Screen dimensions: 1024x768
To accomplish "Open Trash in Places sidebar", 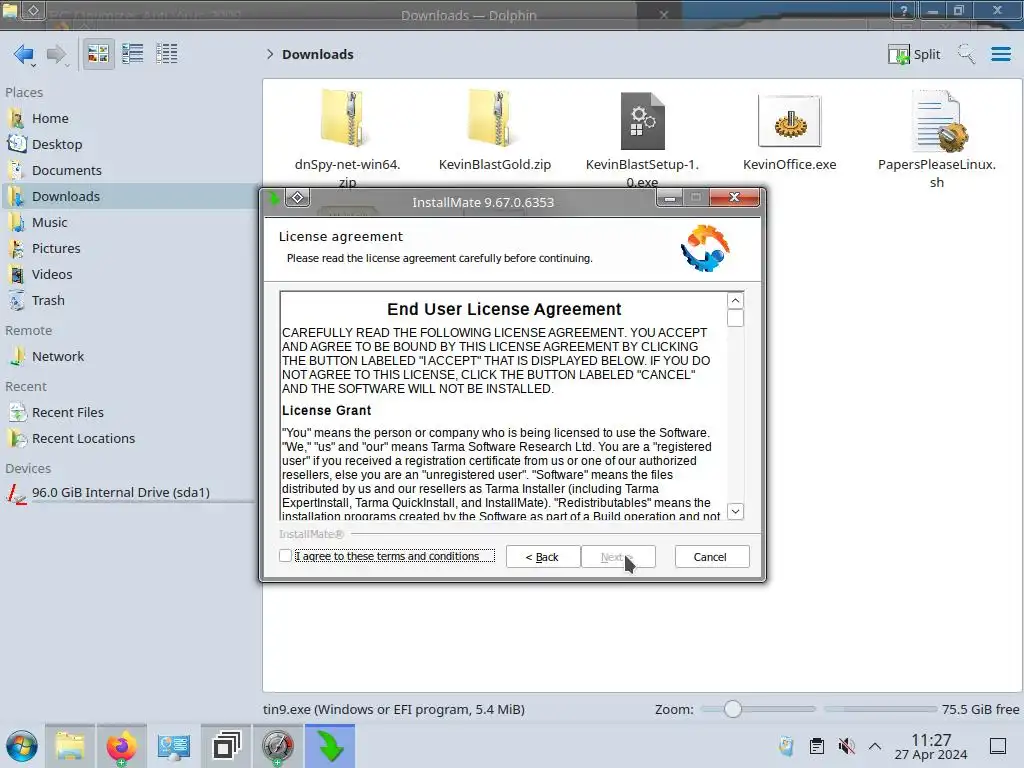I will (129, 301).
